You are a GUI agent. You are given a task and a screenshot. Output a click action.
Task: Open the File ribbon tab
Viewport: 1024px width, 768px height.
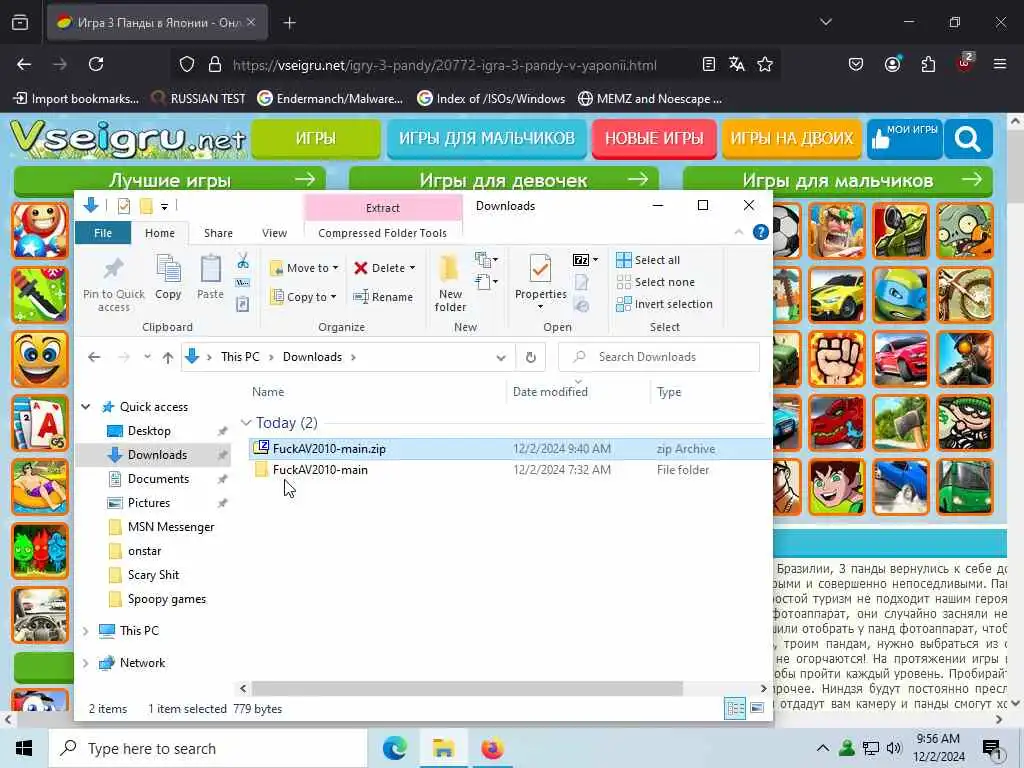tap(103, 233)
